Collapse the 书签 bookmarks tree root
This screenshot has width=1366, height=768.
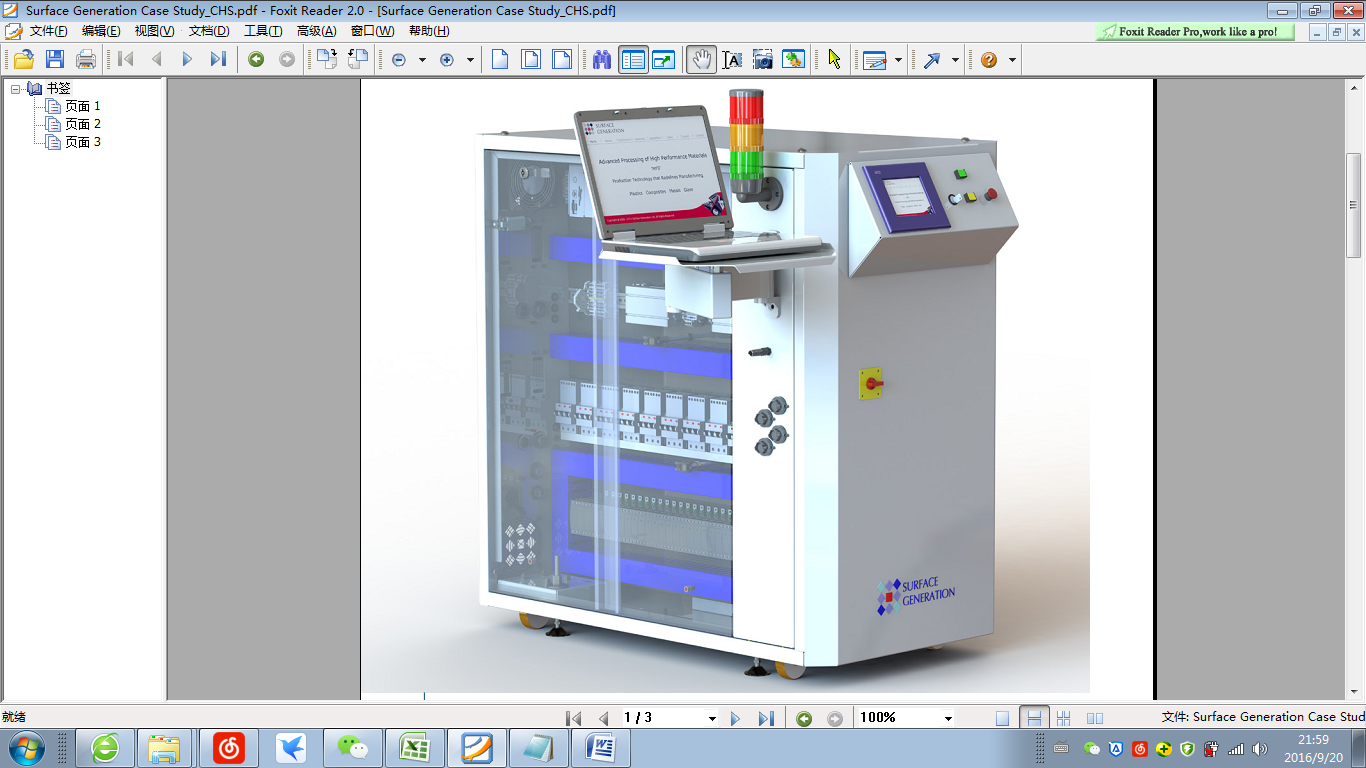[16, 89]
